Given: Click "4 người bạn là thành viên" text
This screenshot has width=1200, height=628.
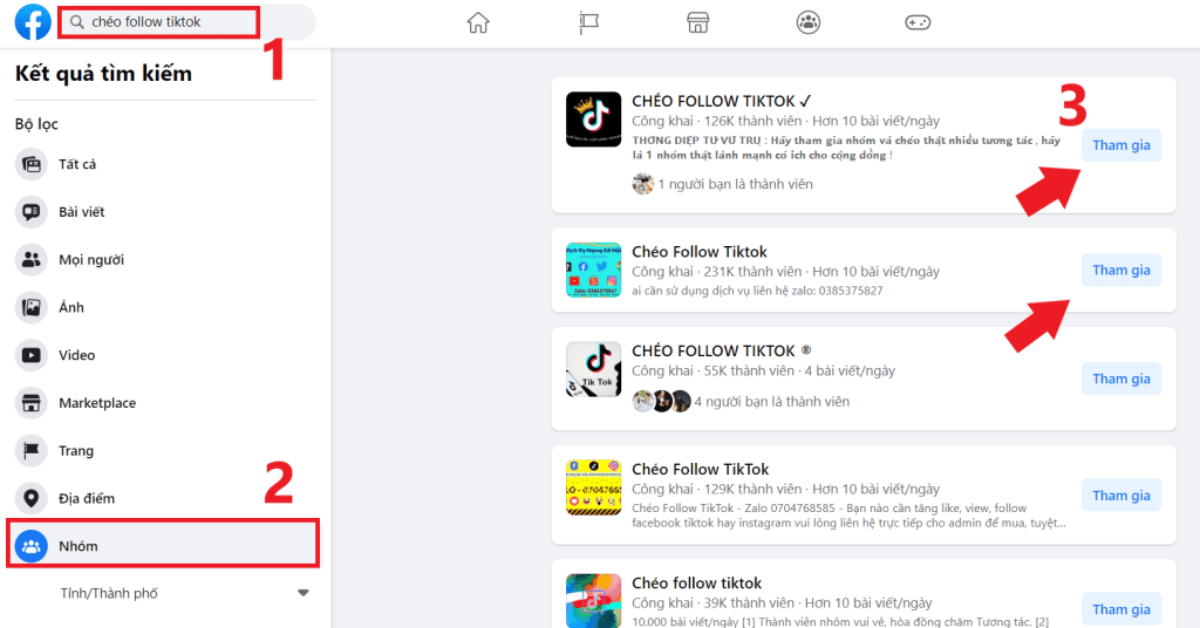Looking at the screenshot, I should [x=772, y=401].
